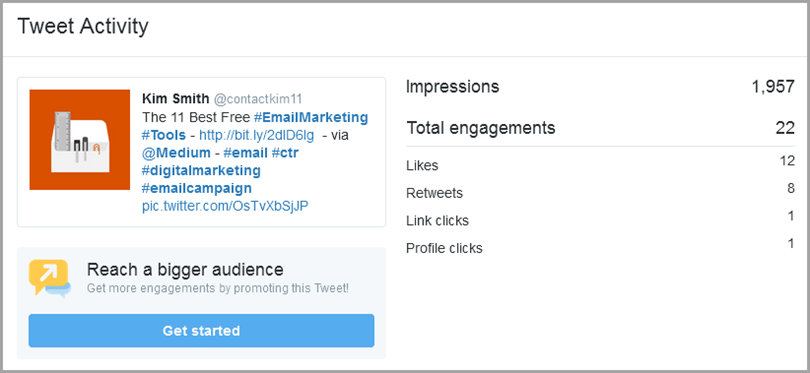Open the @Medium mention link

pyautogui.click(x=176, y=153)
